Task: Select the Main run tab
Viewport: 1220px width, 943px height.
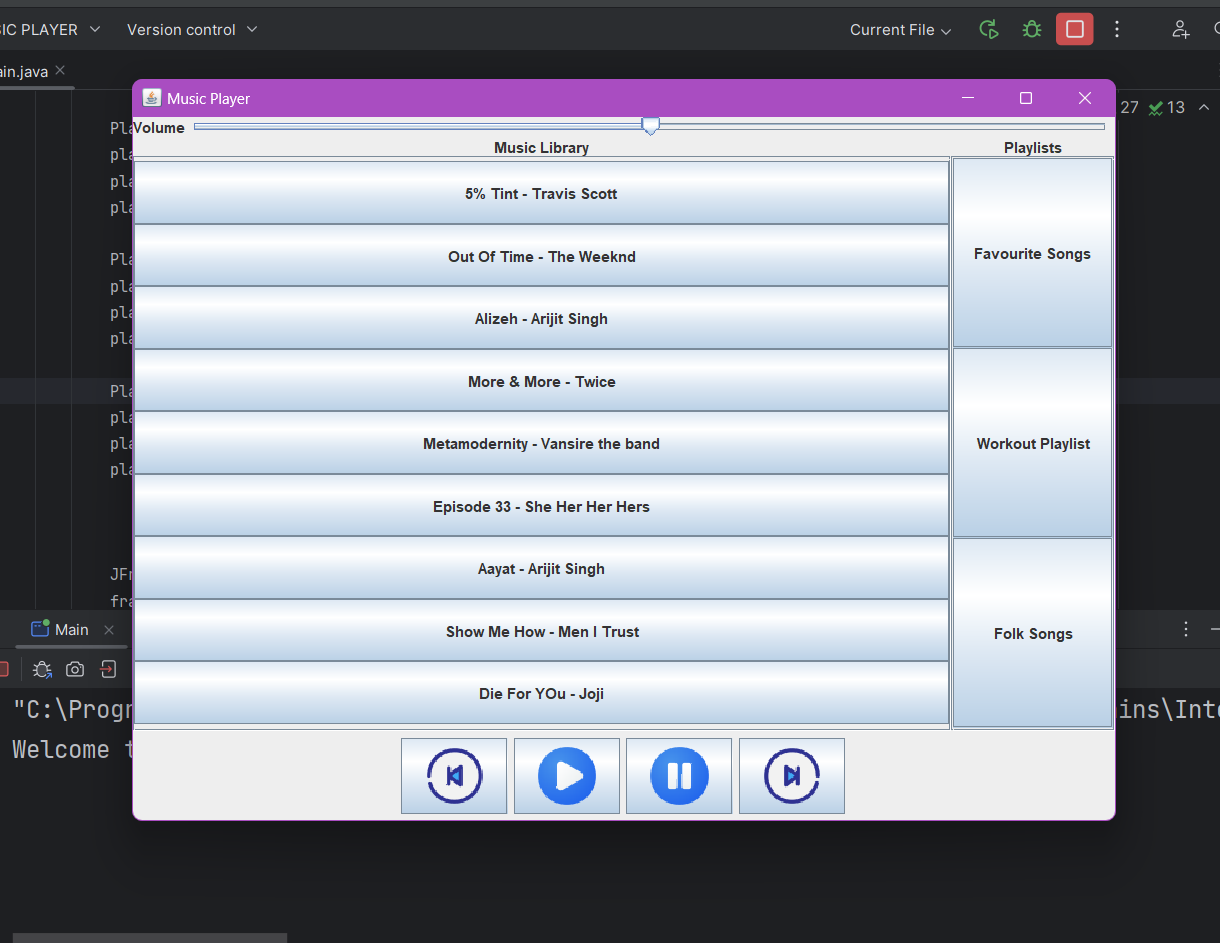Action: pos(60,629)
